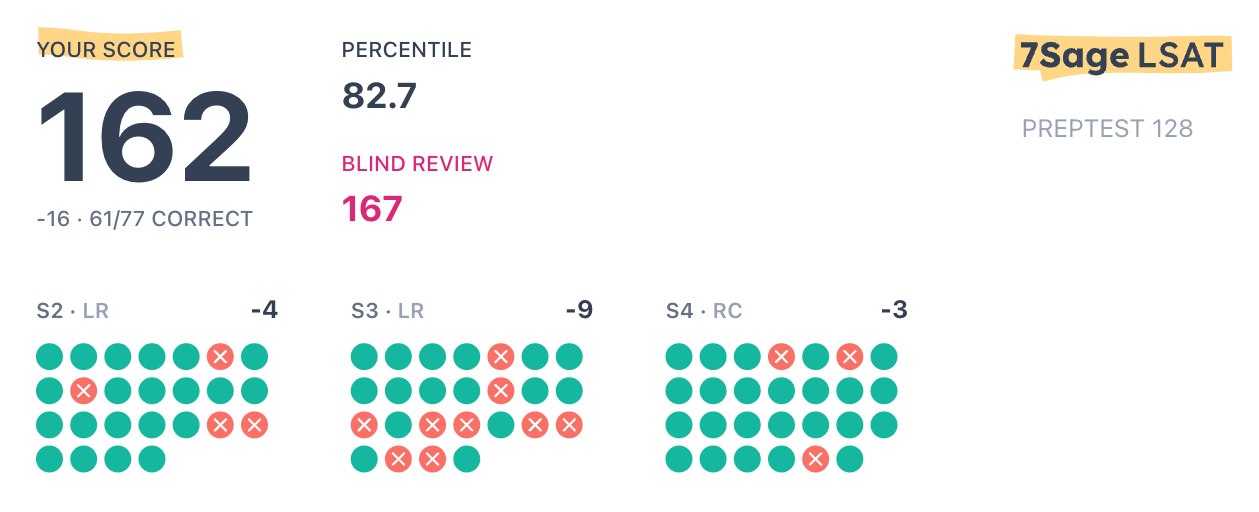Select the first red X in S3 LR's bottom row
Screen dimensions: 1259x512
[399, 459]
